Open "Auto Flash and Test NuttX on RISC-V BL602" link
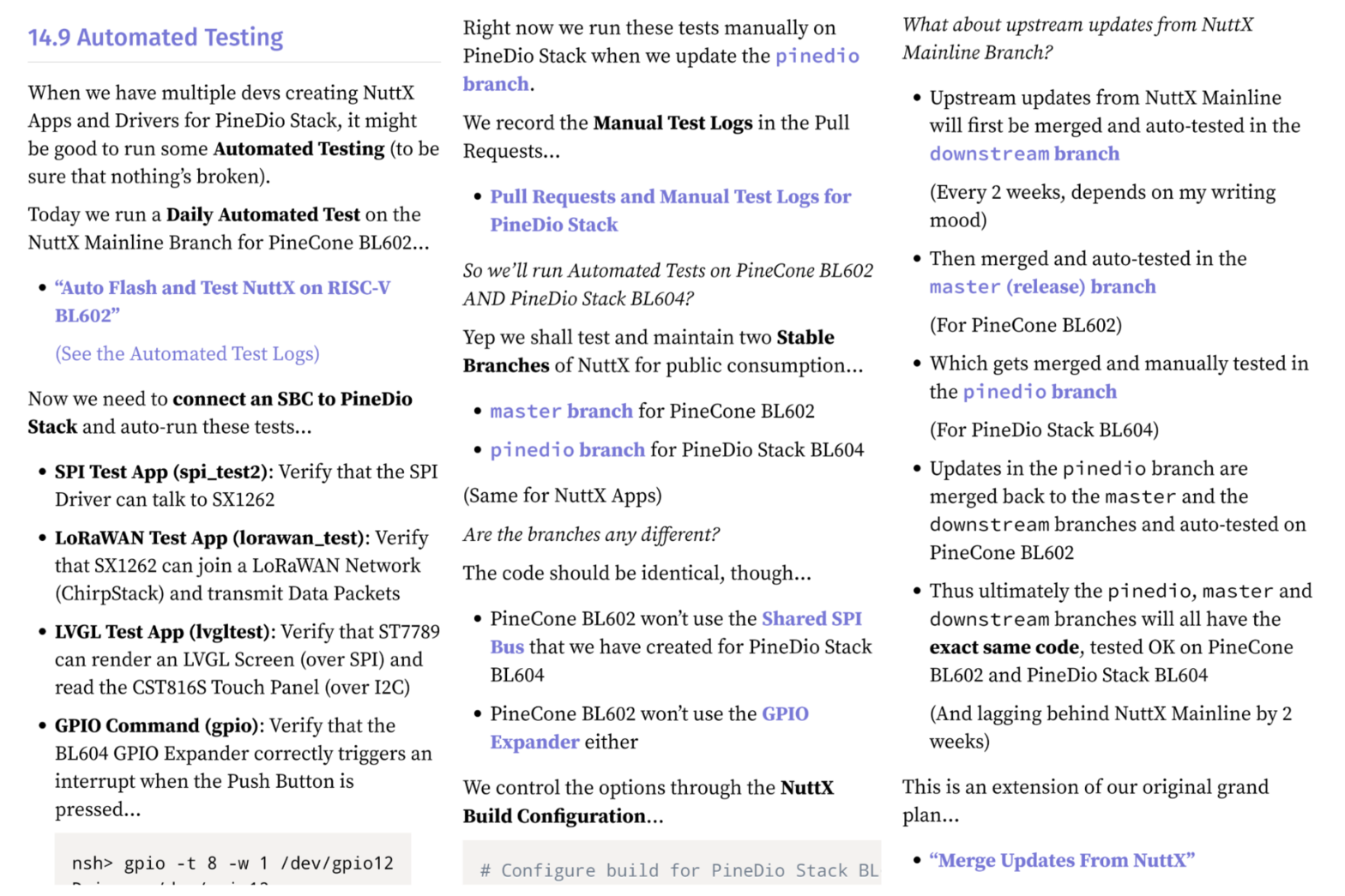The width and height of the screenshot is (1345, 896). [222, 288]
